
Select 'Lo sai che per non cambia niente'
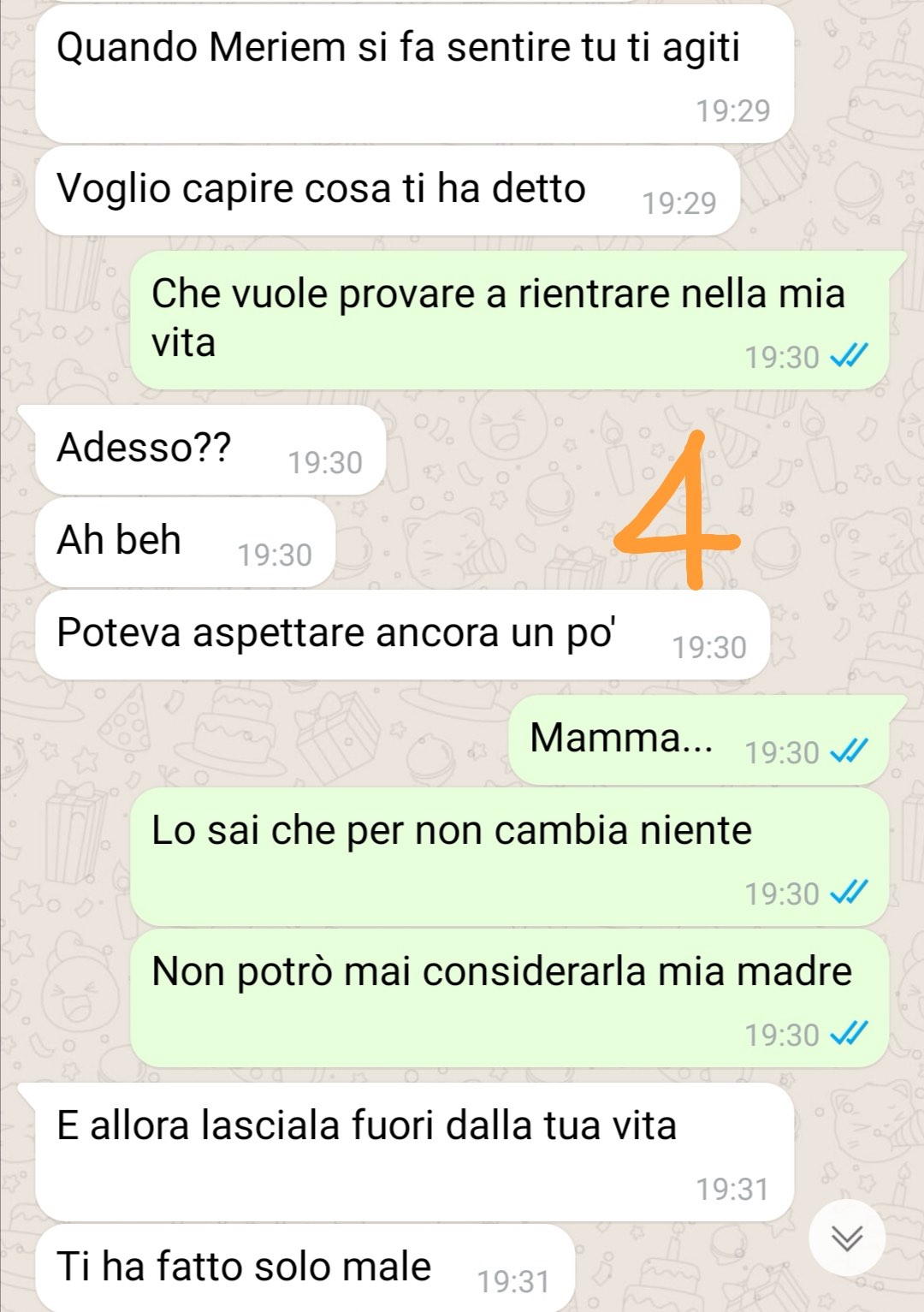[x=509, y=857]
